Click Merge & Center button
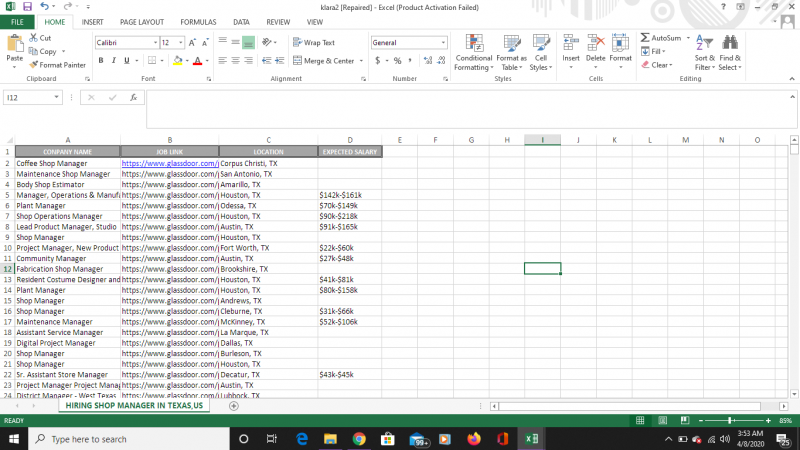Viewport: 800px width, 450px height. click(324, 61)
